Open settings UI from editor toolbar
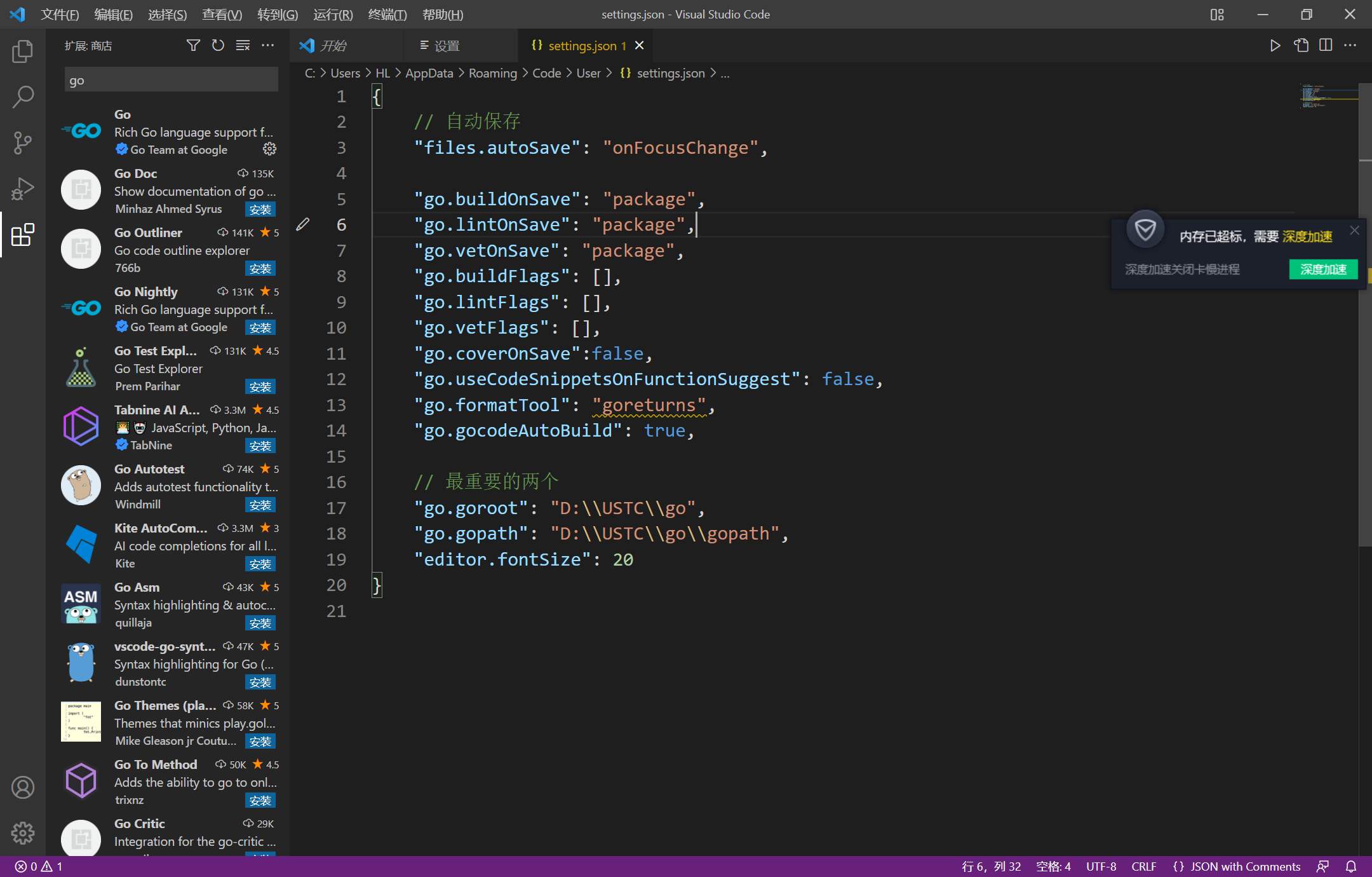 point(1301,45)
